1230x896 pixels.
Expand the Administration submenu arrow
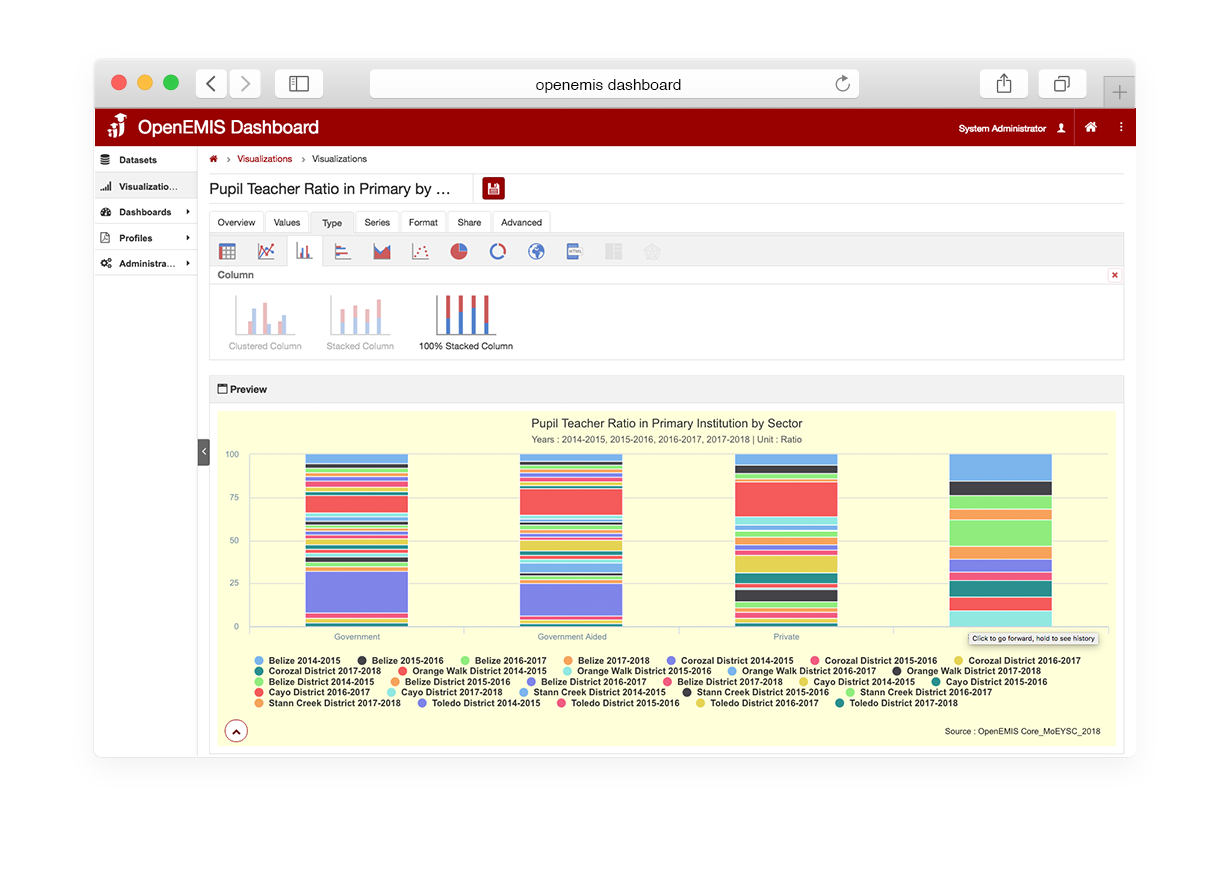point(188,264)
